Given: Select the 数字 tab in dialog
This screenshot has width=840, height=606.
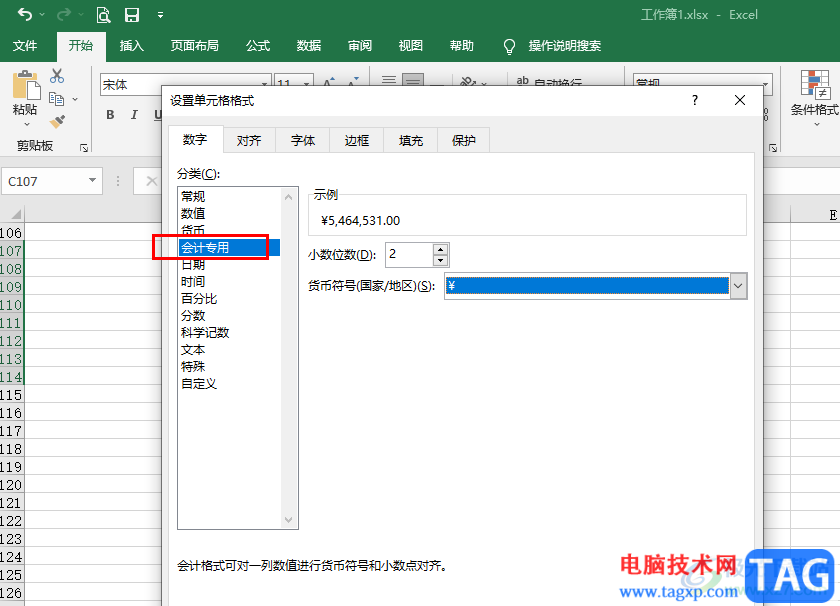Looking at the screenshot, I should coord(195,140).
